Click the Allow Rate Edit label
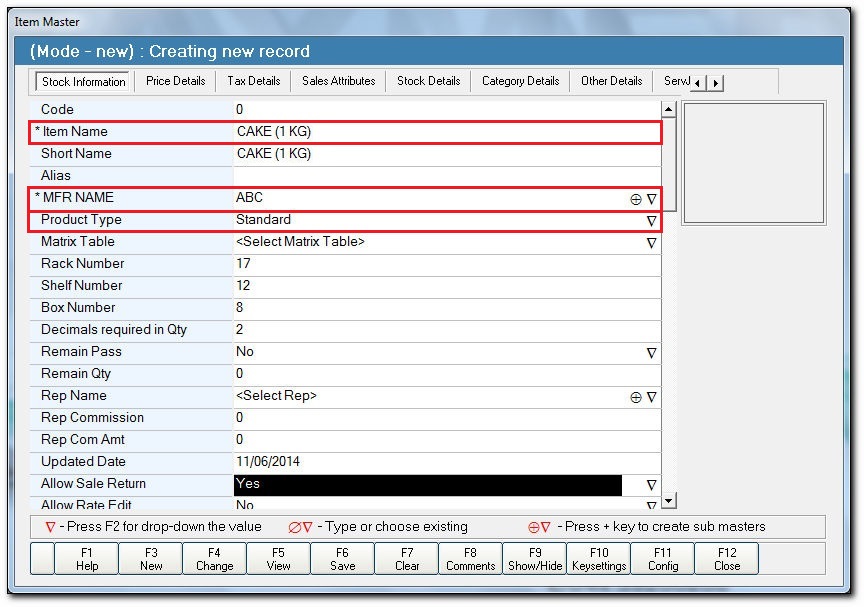Viewport: 864px width, 607px height. pos(86,504)
